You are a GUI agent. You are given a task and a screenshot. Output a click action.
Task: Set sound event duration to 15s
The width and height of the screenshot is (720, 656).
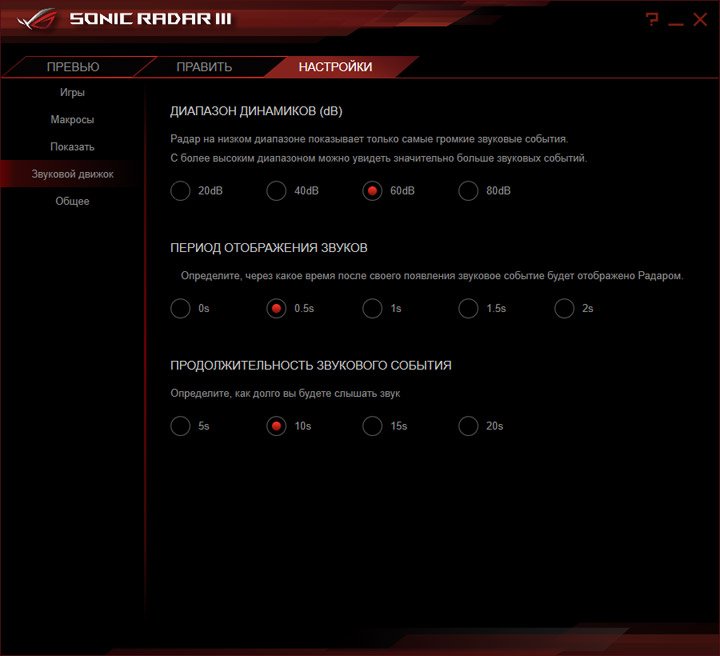pyautogui.click(x=372, y=426)
